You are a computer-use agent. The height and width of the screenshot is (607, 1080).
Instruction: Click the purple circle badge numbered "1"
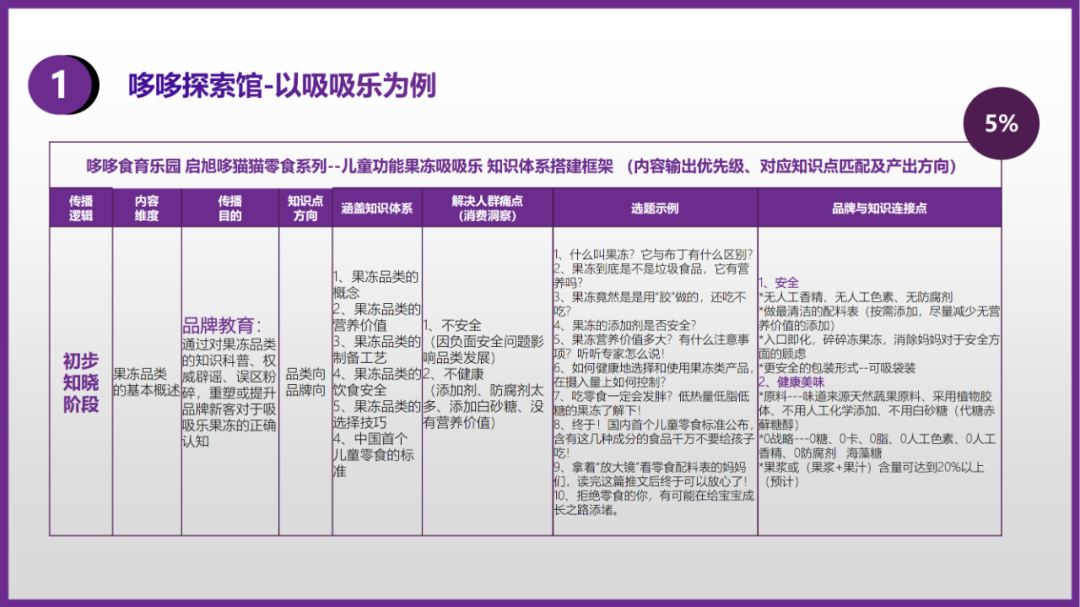point(61,85)
